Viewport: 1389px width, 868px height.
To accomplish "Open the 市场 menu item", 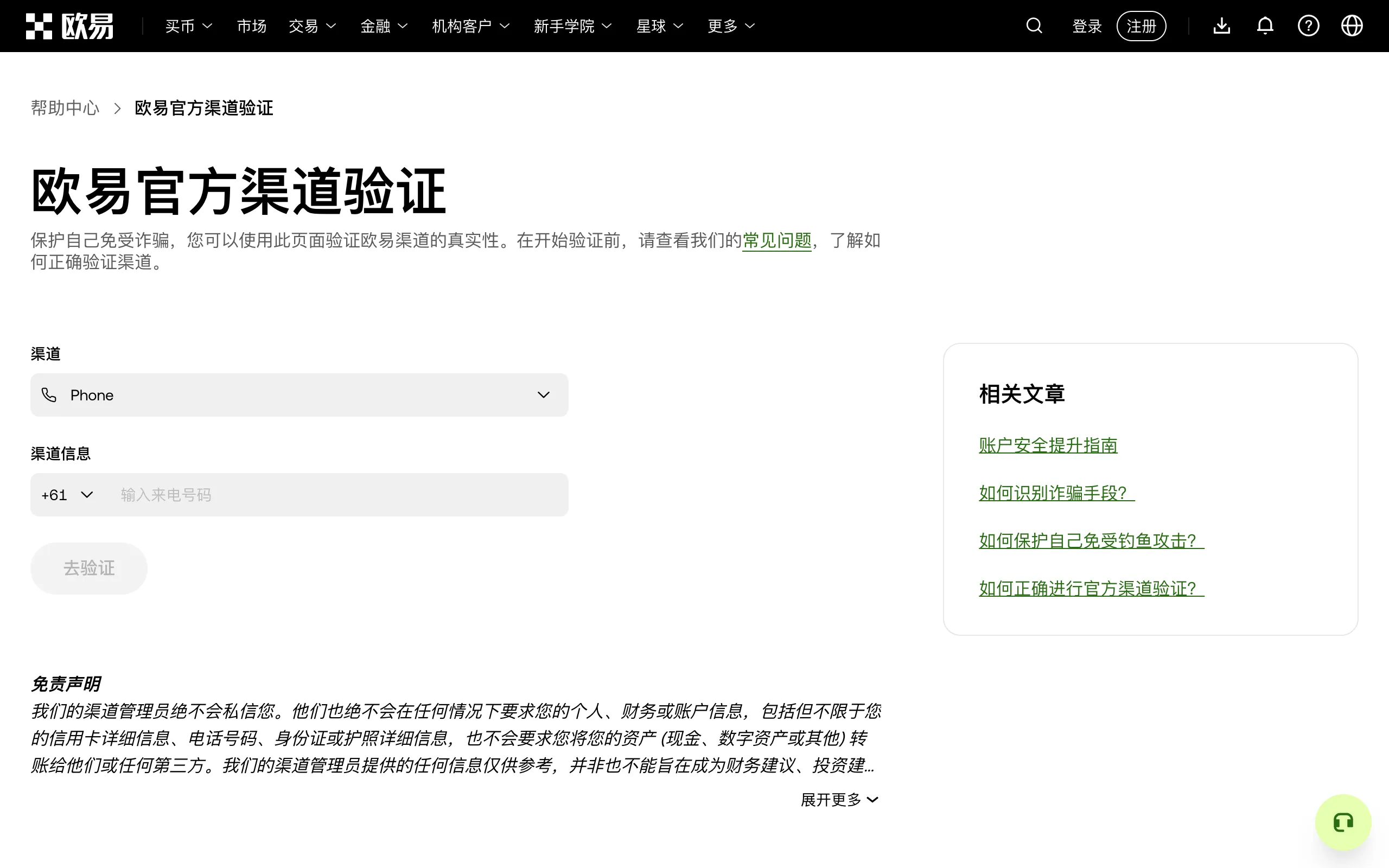I will pos(251,26).
